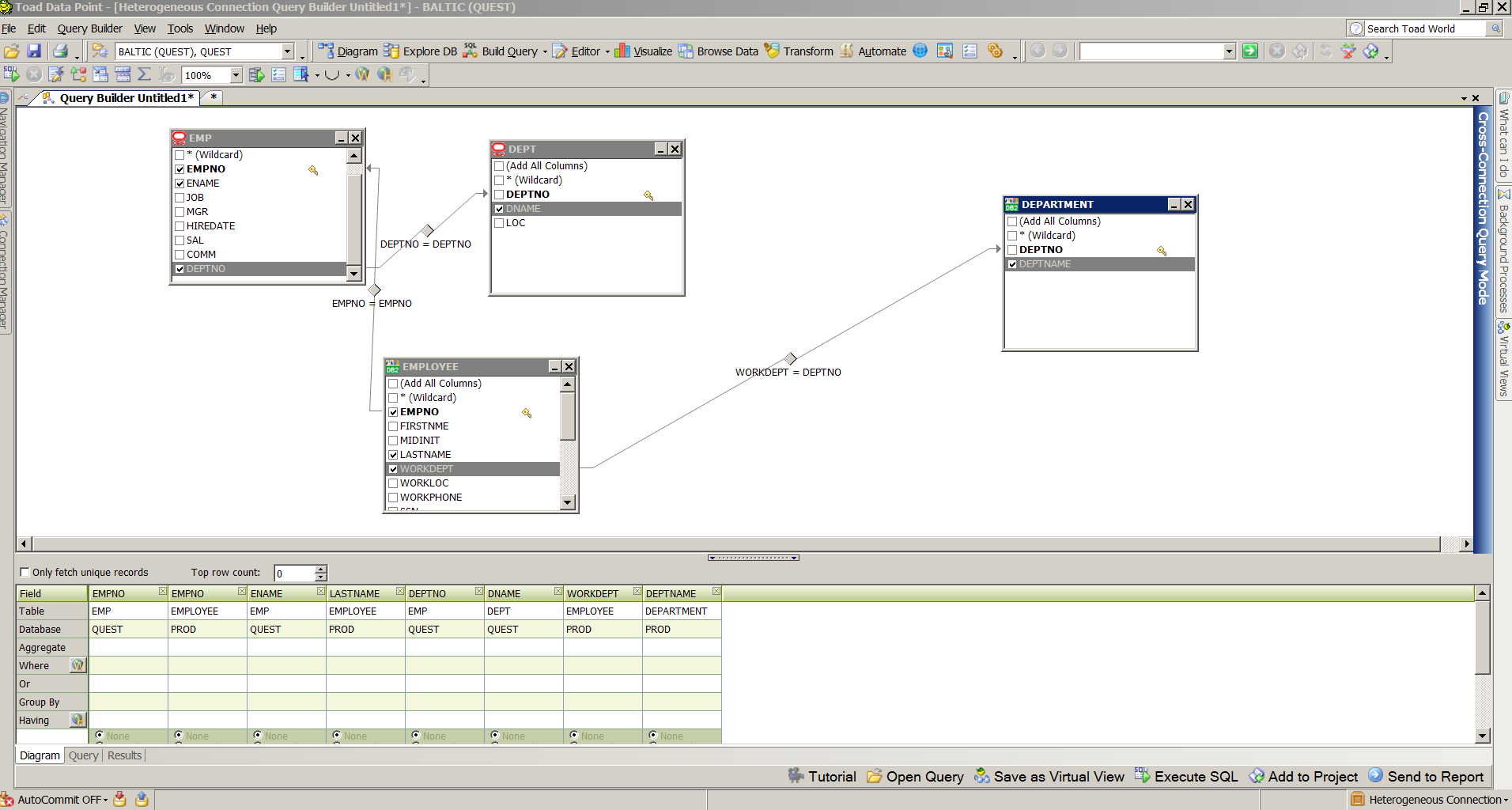Expand the Editor dropdown arrow
The image size is (1512, 810).
(607, 52)
